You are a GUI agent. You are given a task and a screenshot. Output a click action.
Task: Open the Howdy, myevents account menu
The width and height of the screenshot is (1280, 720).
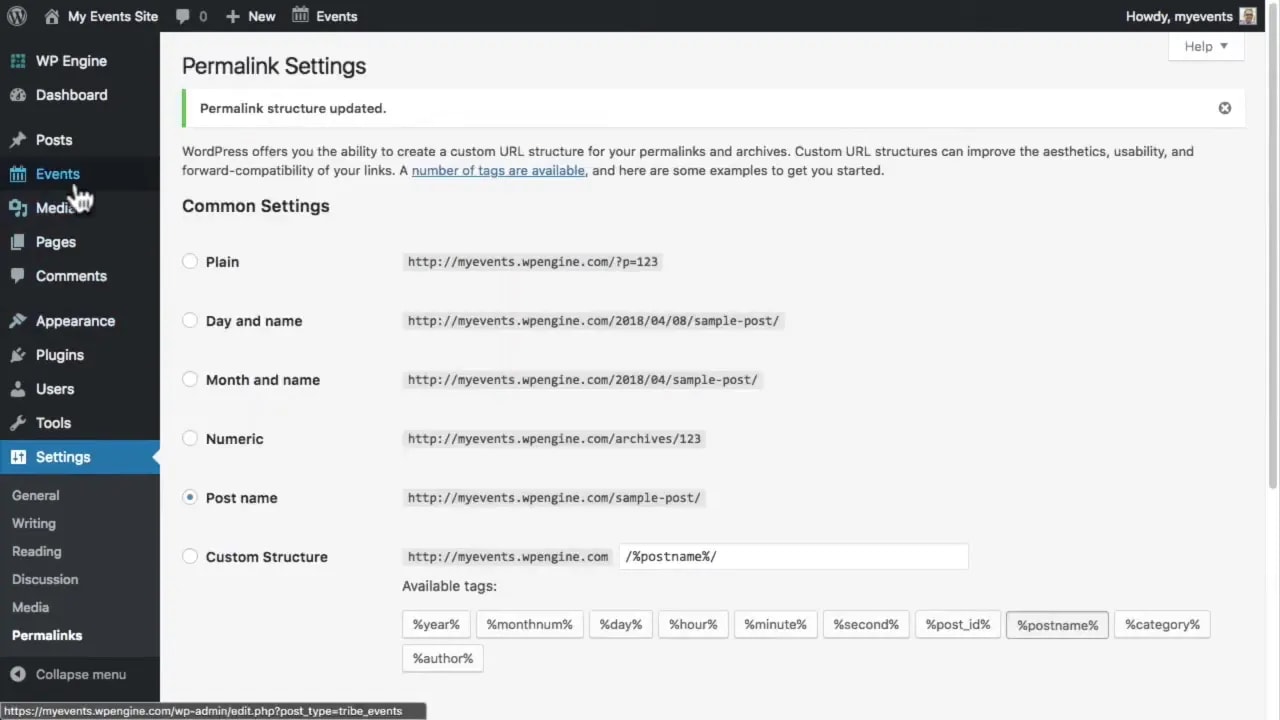(x=1190, y=16)
